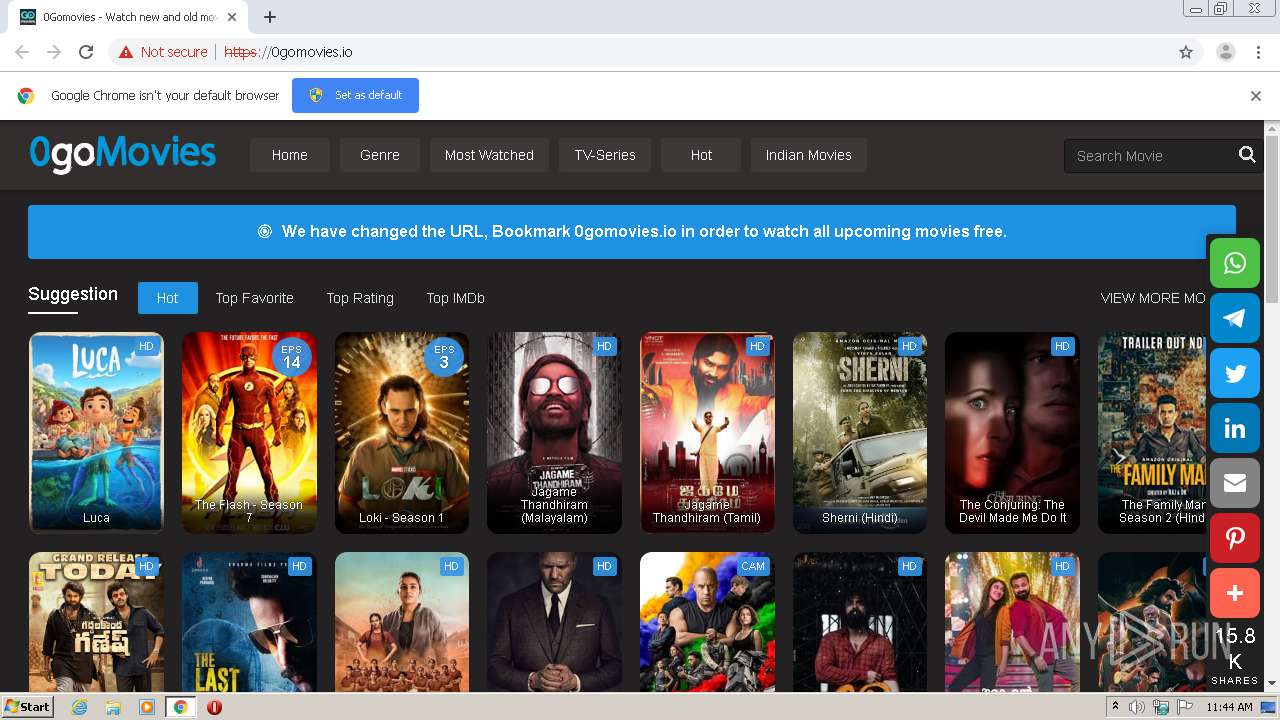This screenshot has width=1280, height=720.
Task: Click the URL change announcement banner
Action: (632, 232)
